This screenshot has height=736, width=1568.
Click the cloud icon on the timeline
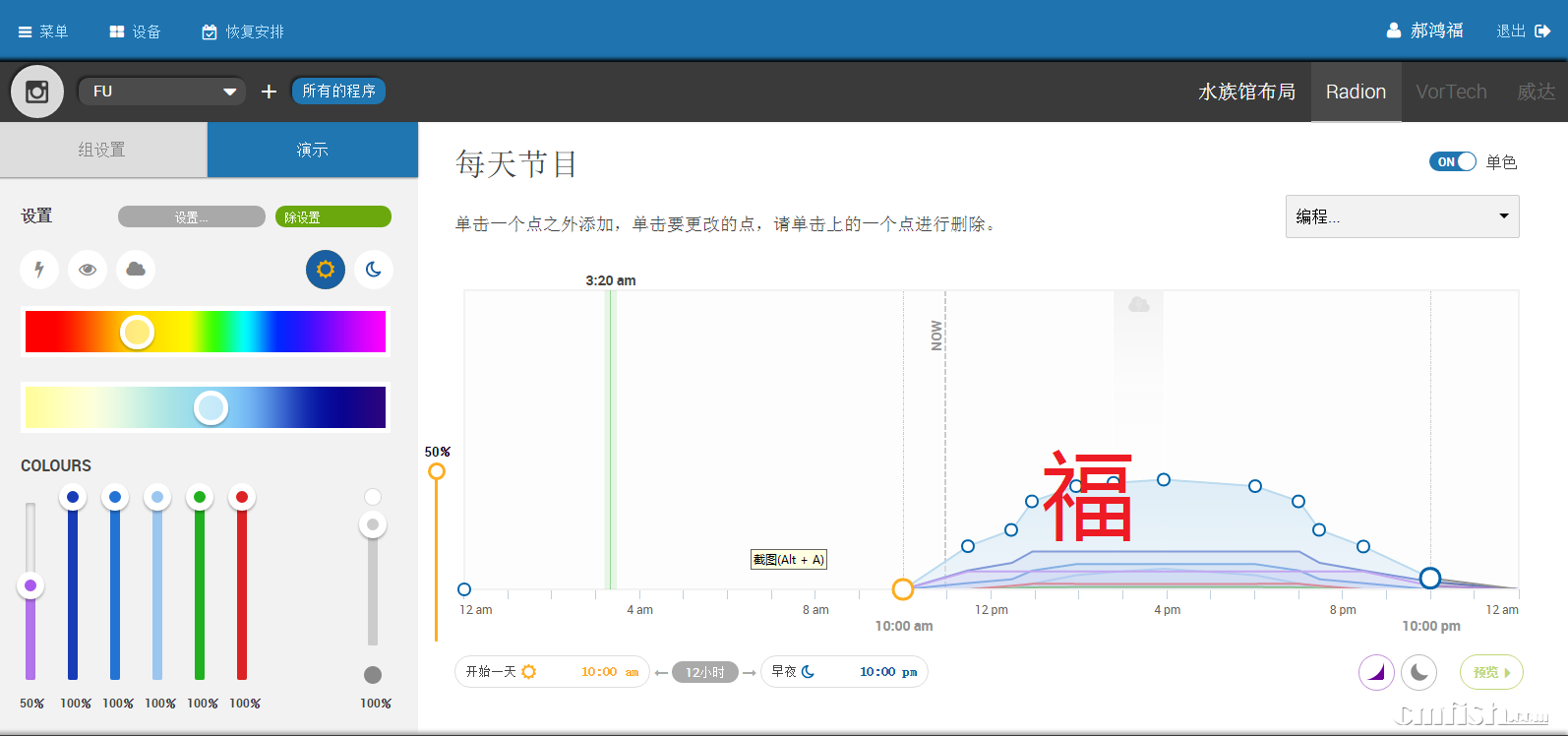(1139, 305)
